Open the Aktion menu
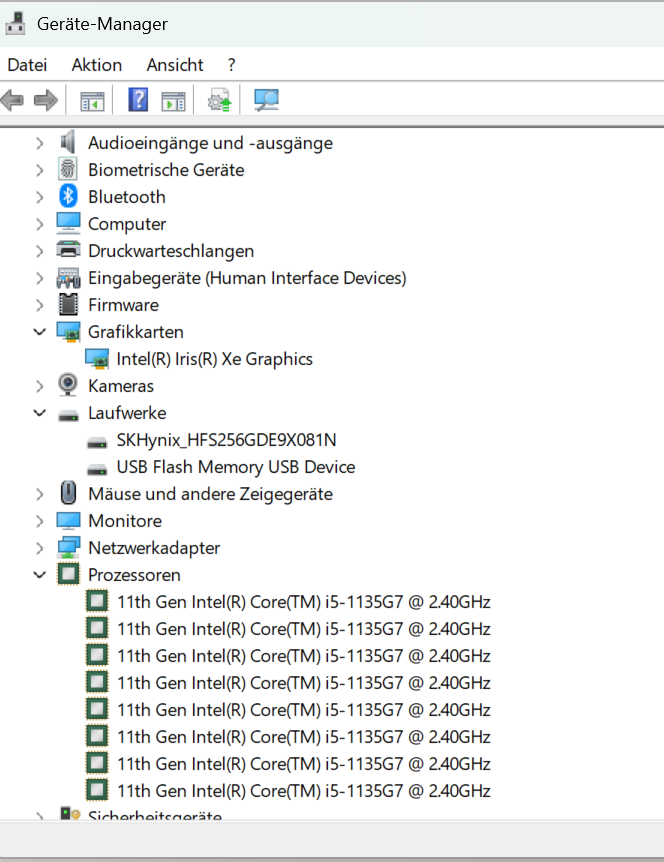This screenshot has height=862, width=664. pyautogui.click(x=97, y=65)
